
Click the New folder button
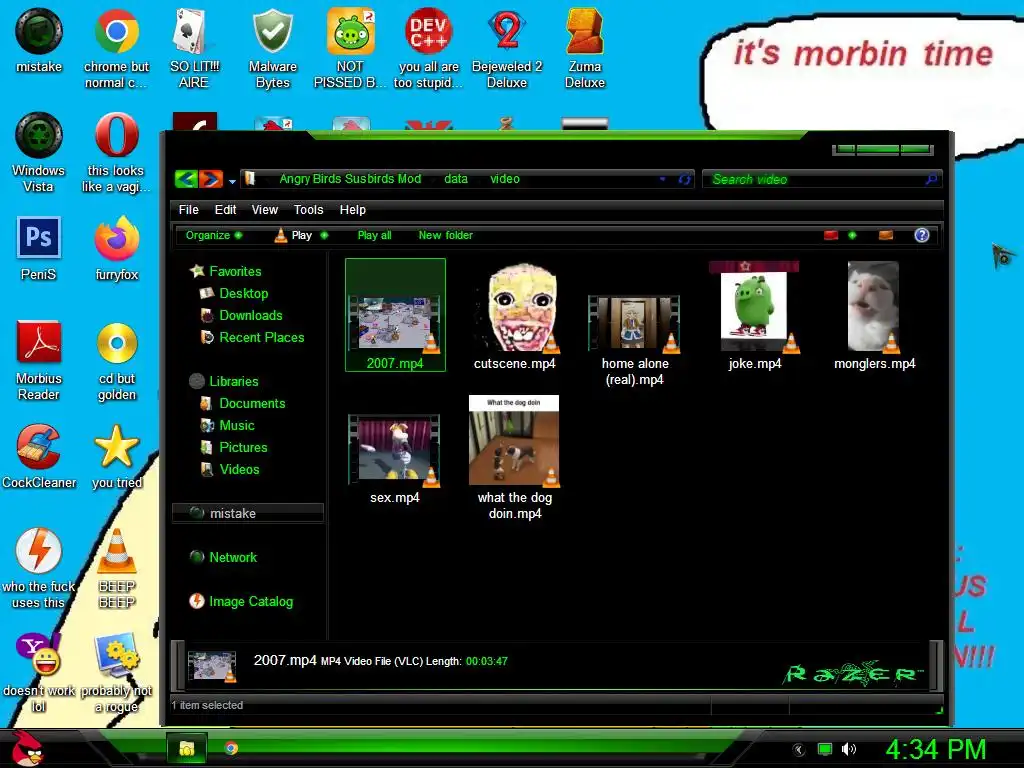click(445, 235)
